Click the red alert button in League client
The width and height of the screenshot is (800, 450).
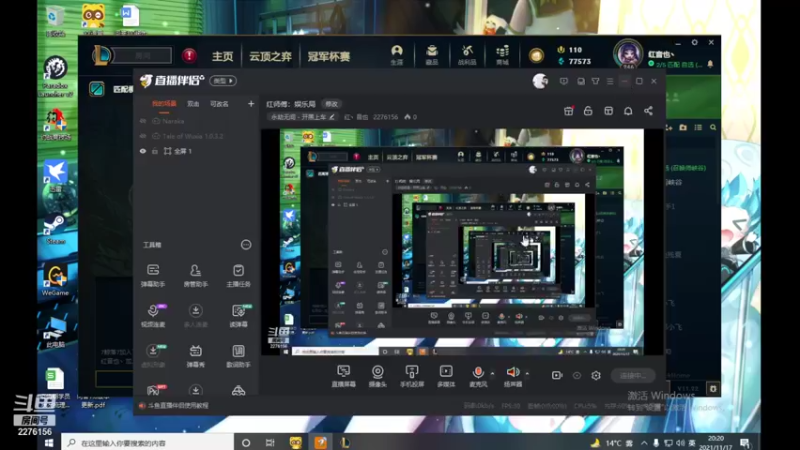click(x=189, y=55)
